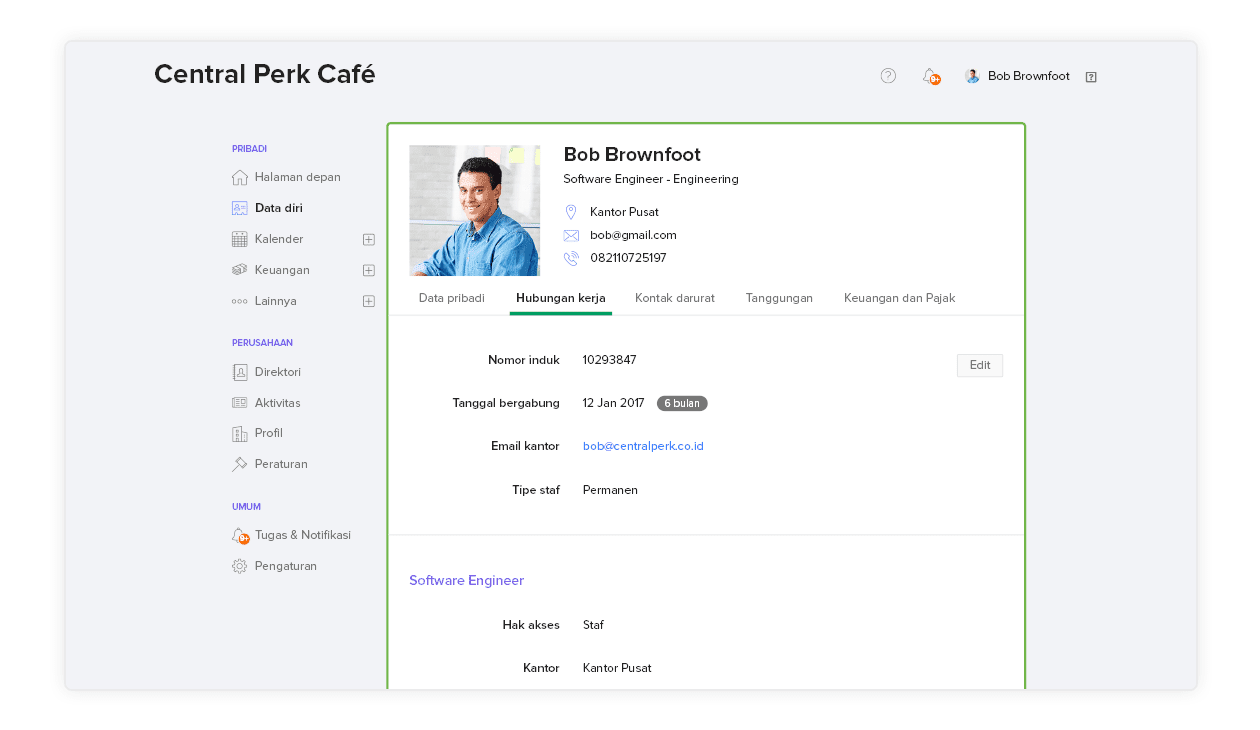Open the Lainnya sidebar item
This screenshot has height=730, width=1260.
[276, 301]
